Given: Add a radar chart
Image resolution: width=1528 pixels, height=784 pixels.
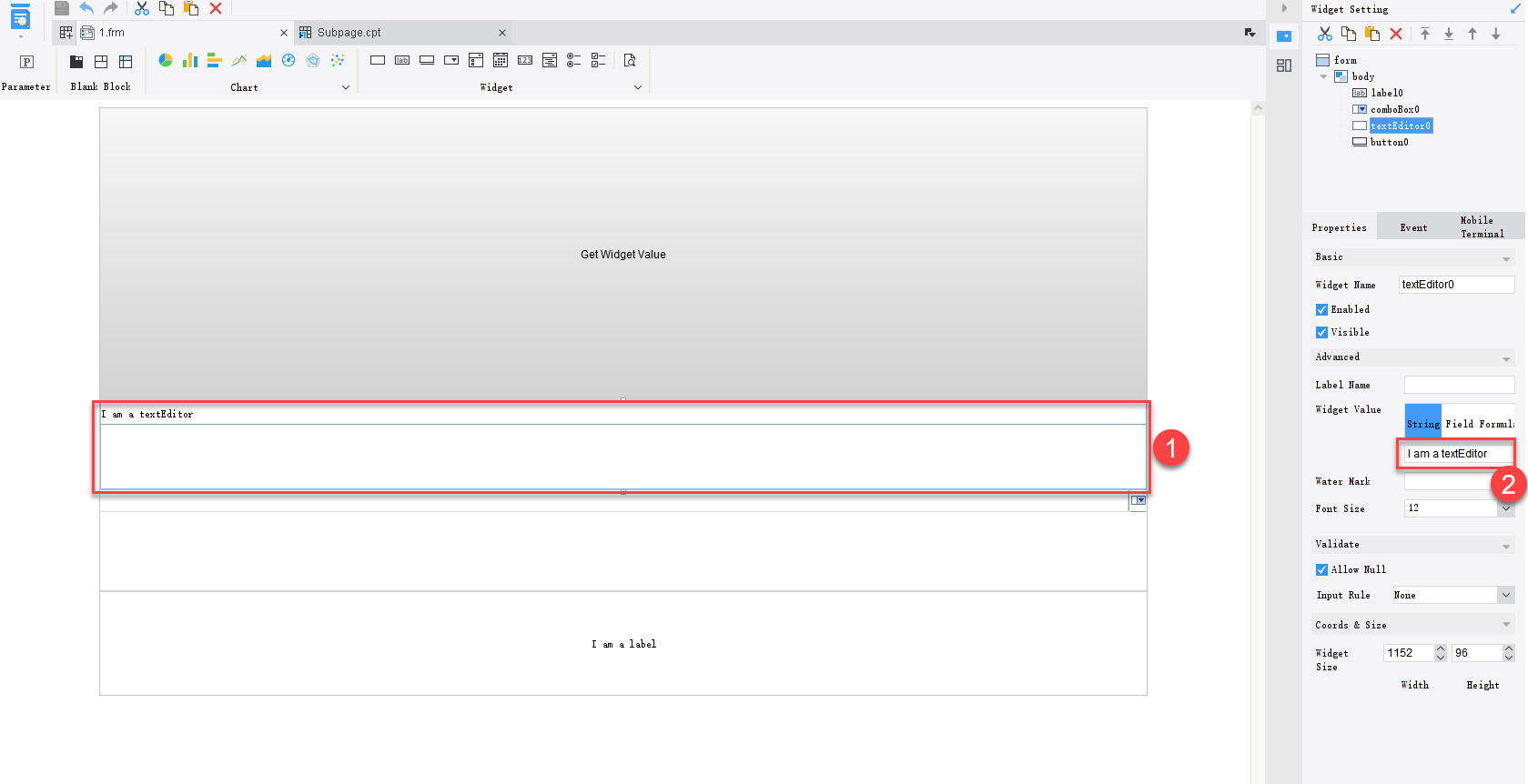Looking at the screenshot, I should click(313, 60).
